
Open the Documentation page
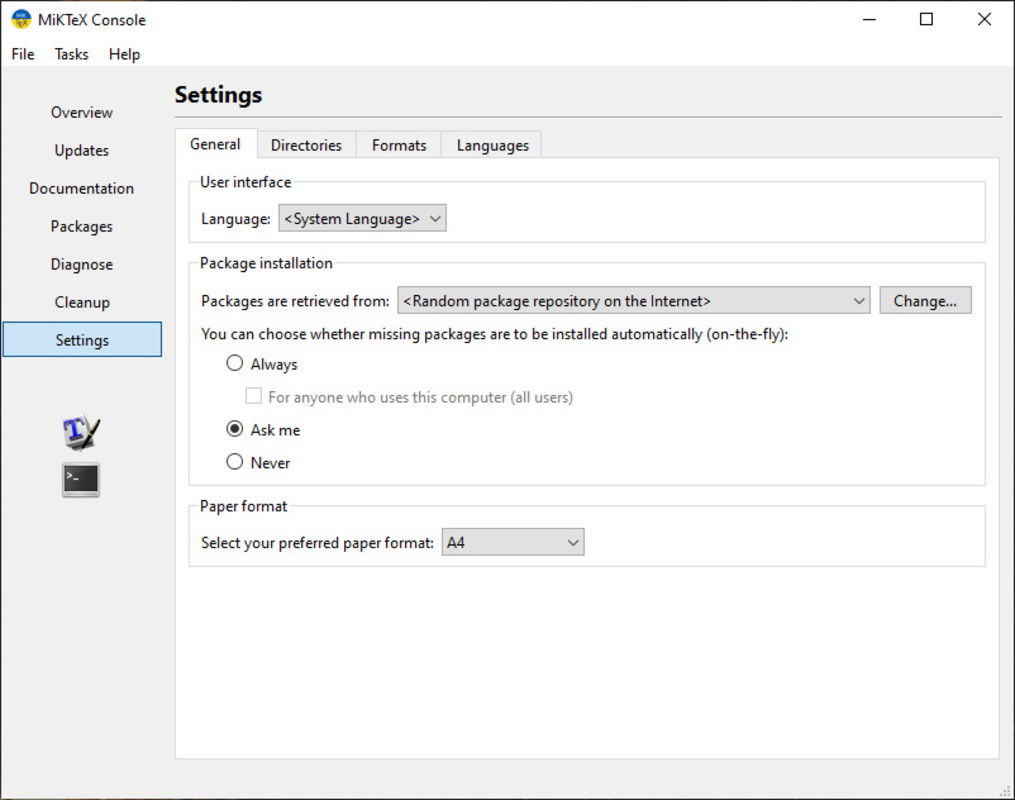point(82,188)
